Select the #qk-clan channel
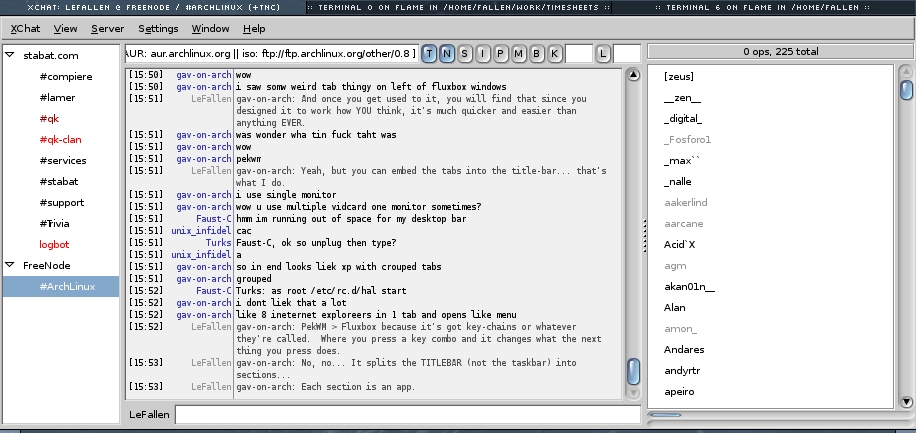The width and height of the screenshot is (916, 433). (x=61, y=139)
